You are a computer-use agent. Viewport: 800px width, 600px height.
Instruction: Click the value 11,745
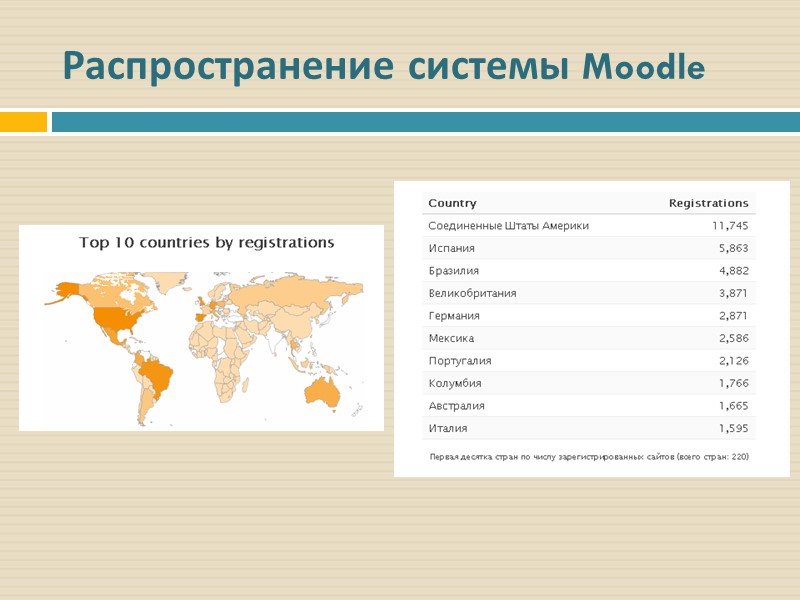pyautogui.click(x=730, y=226)
